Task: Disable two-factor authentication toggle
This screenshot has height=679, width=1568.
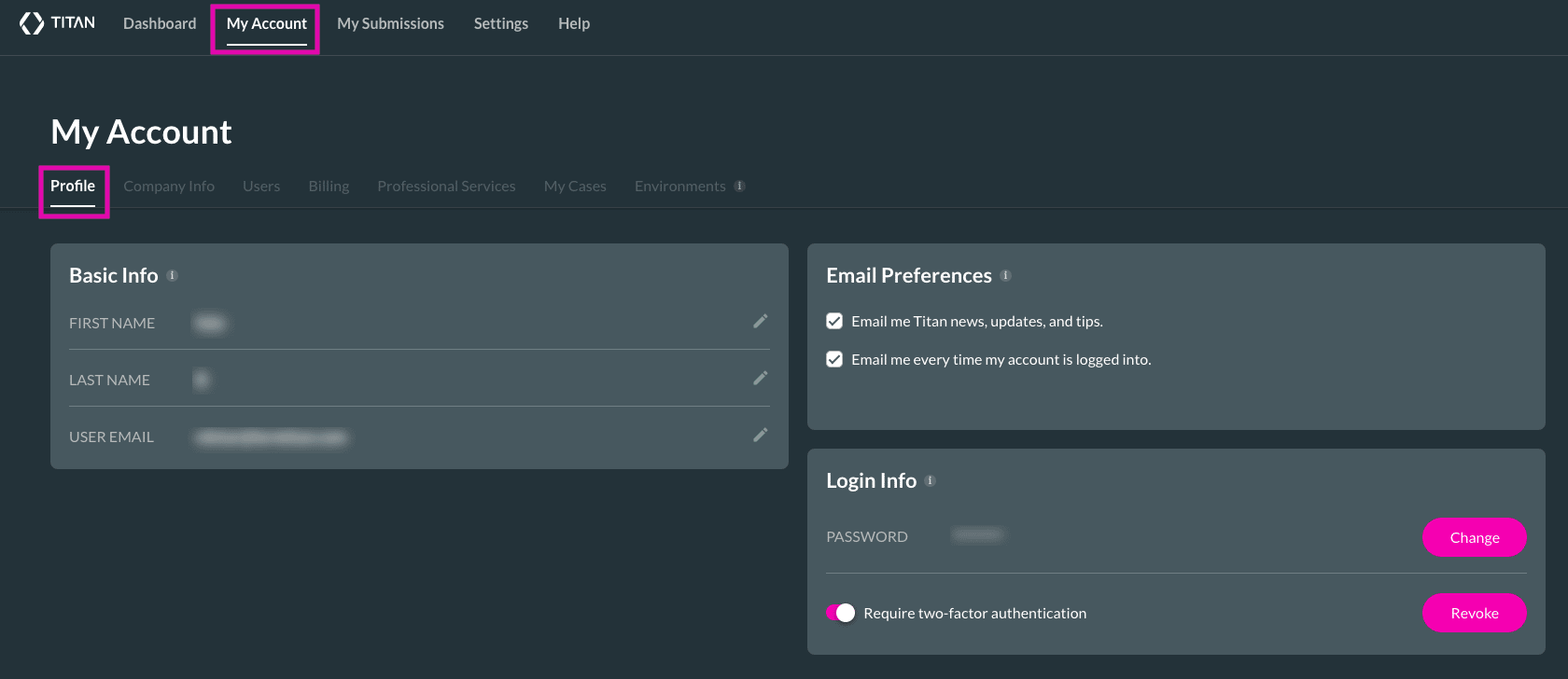Action: [x=841, y=613]
